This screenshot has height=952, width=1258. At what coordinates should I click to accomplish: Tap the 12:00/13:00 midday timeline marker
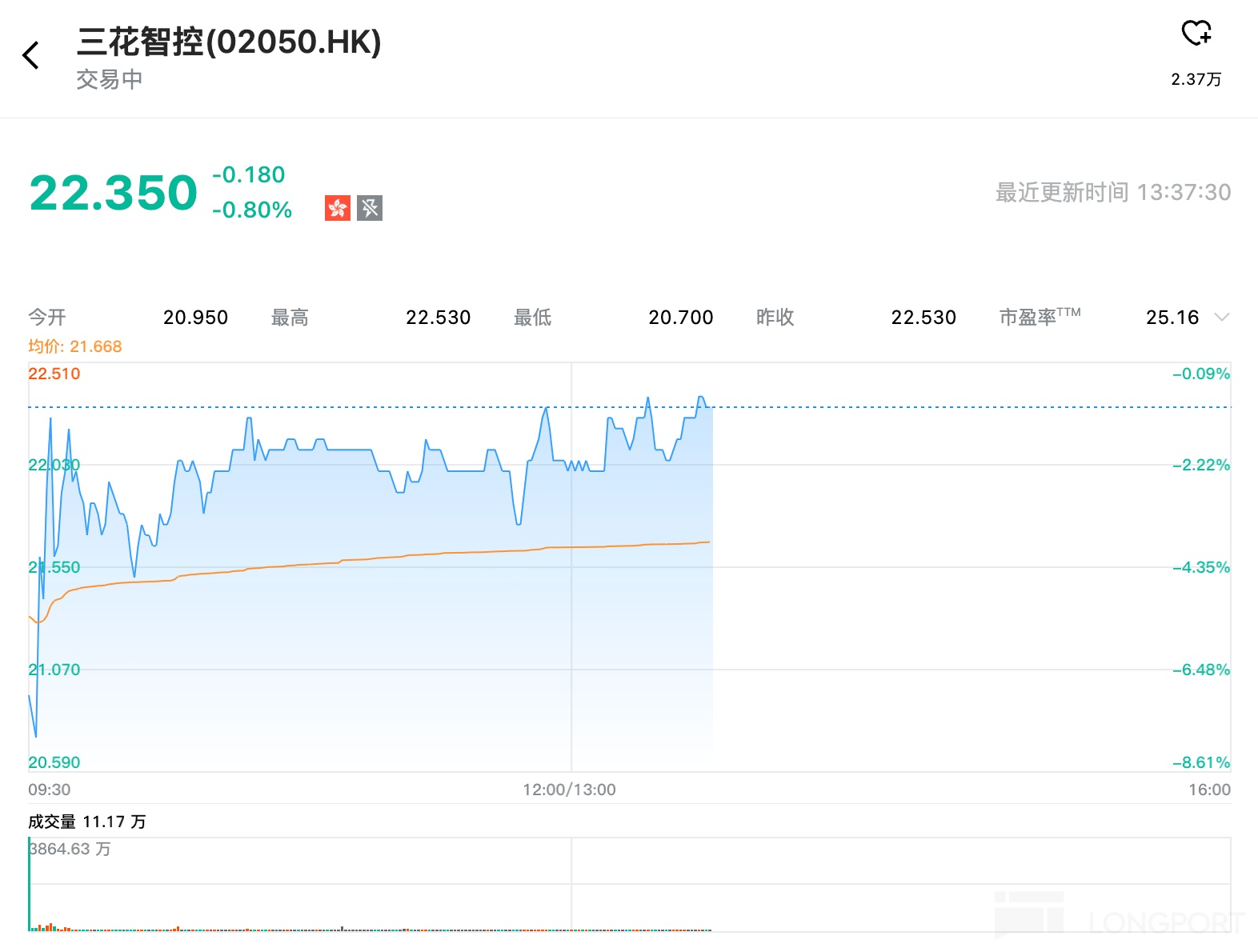[x=569, y=790]
